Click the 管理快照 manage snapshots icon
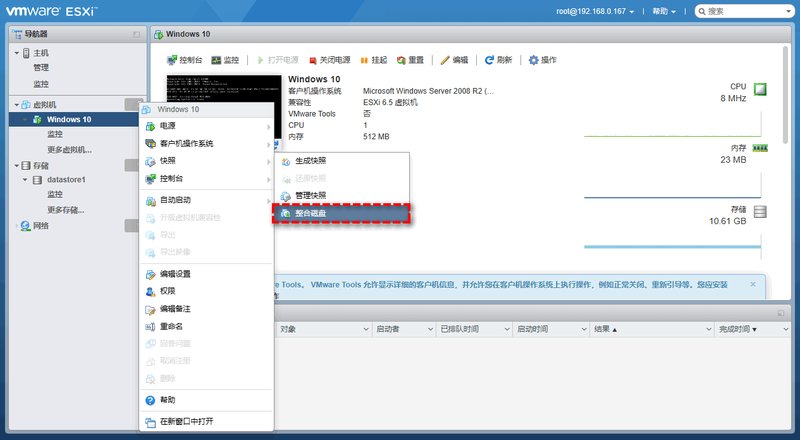The image size is (800, 440). point(286,196)
